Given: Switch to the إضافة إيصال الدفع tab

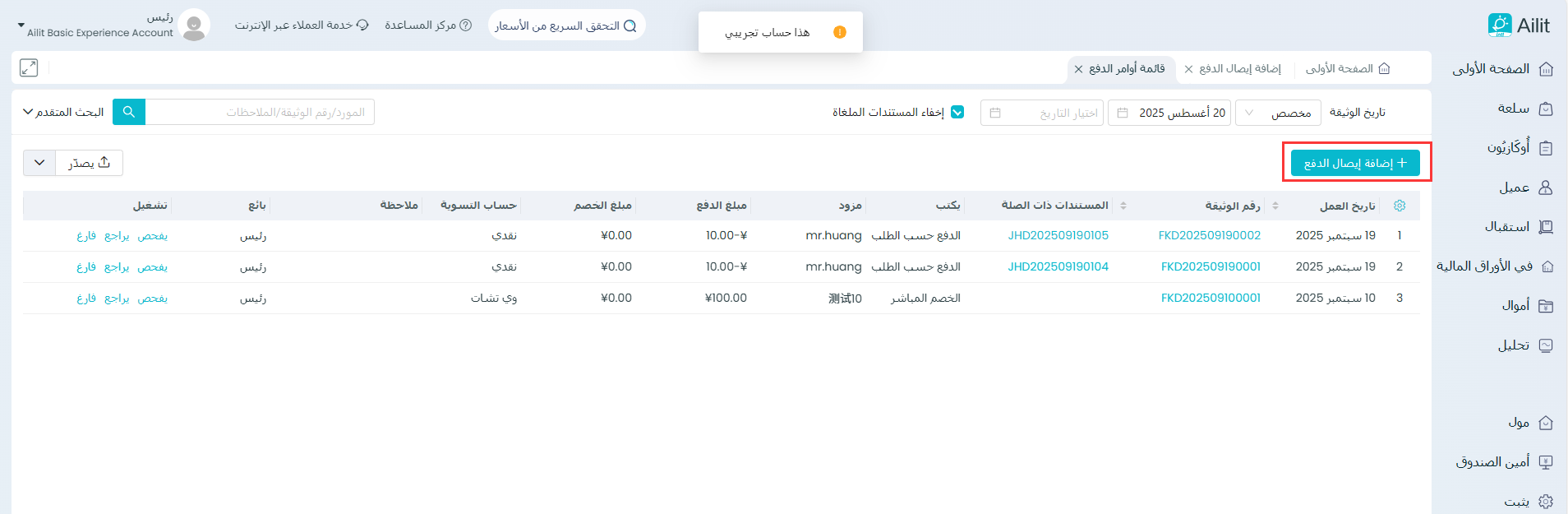Looking at the screenshot, I should click(x=1239, y=69).
